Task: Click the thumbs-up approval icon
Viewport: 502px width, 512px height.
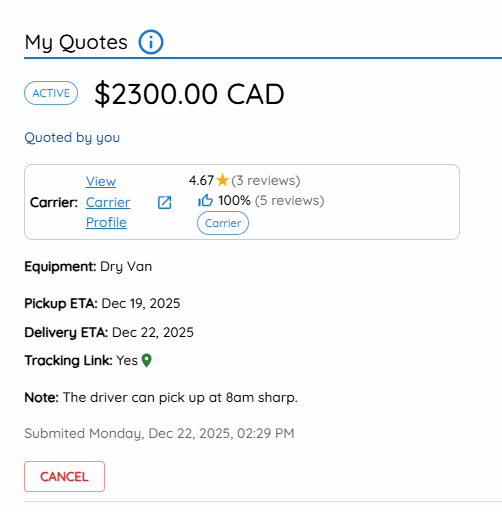Action: [x=205, y=200]
